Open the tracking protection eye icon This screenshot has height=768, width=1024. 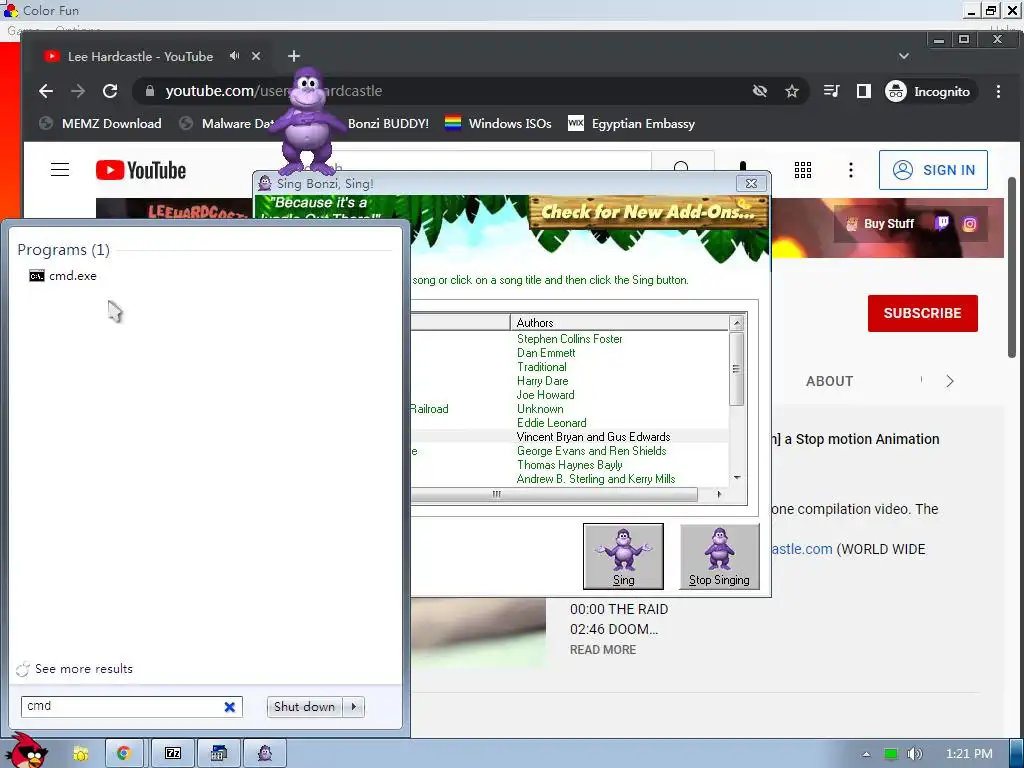point(760,91)
